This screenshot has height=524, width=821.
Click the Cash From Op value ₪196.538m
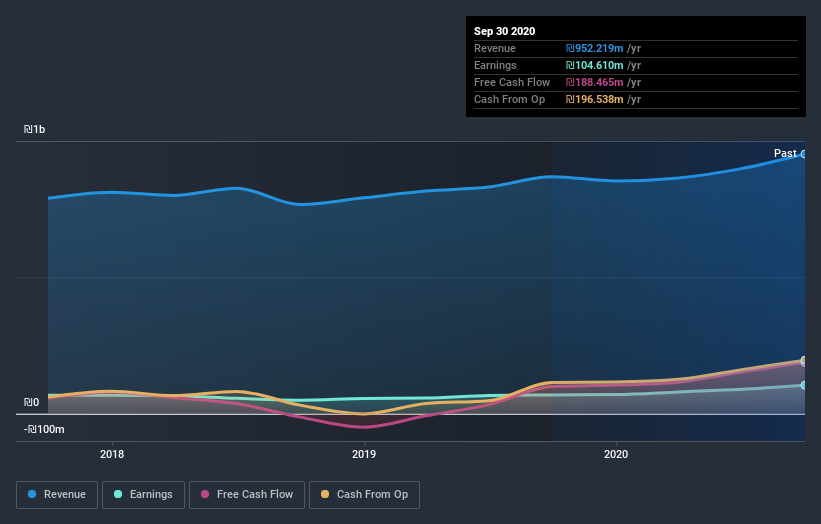click(x=594, y=99)
